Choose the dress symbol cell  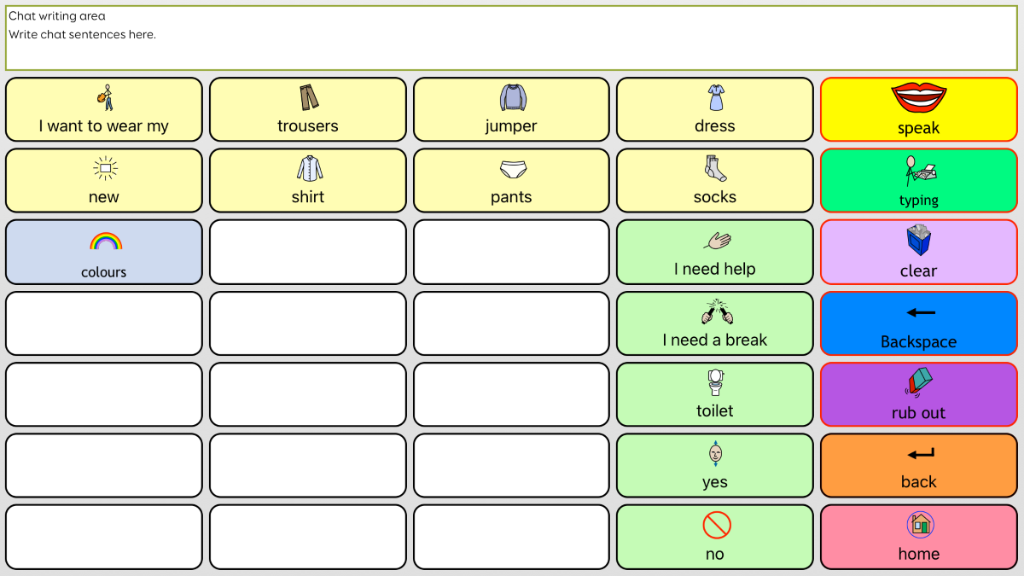(x=714, y=110)
